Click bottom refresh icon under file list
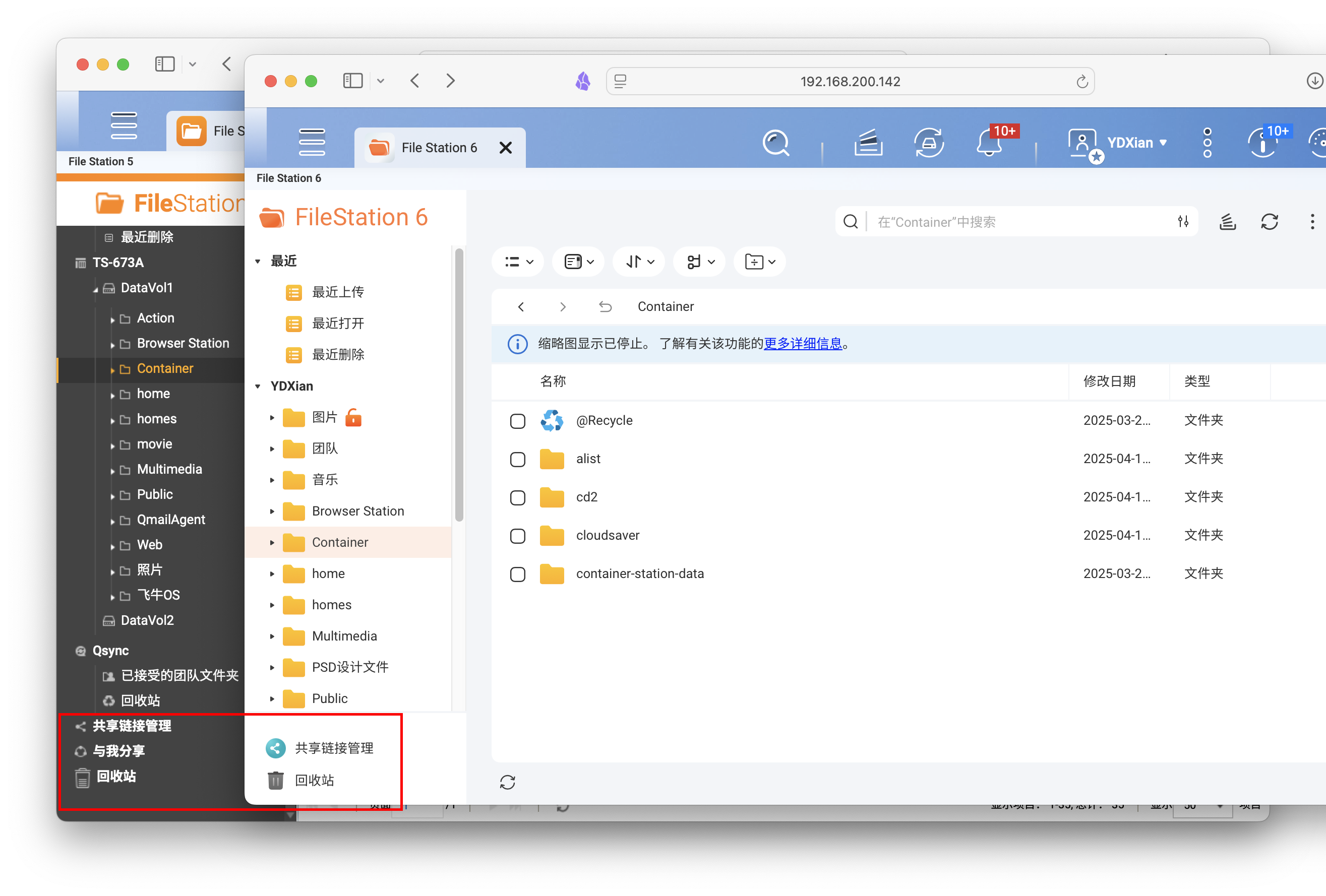 pyautogui.click(x=507, y=782)
